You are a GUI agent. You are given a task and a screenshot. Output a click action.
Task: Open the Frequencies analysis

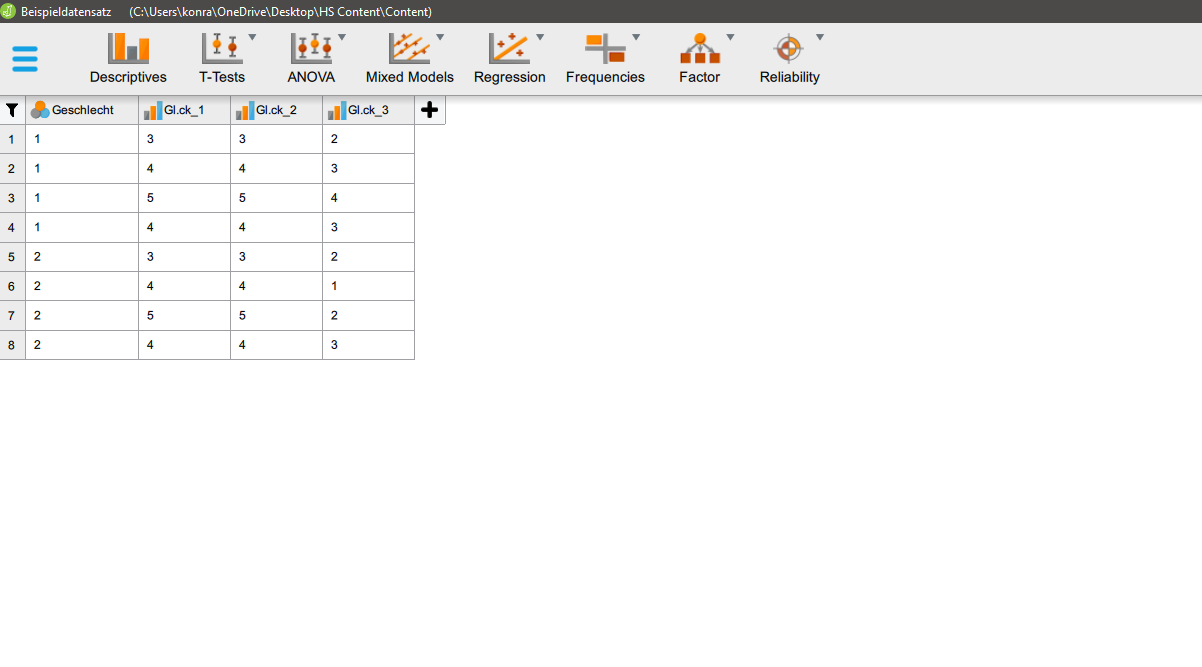[605, 57]
